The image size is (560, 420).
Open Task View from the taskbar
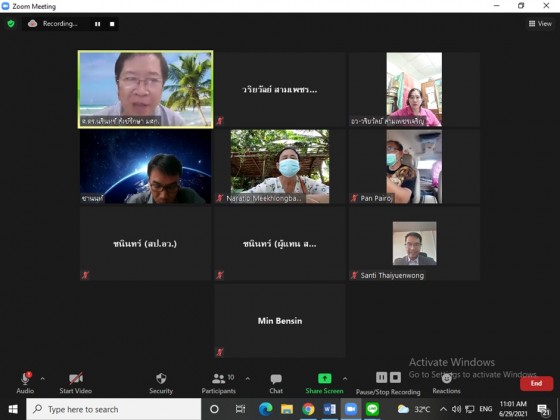(240, 409)
